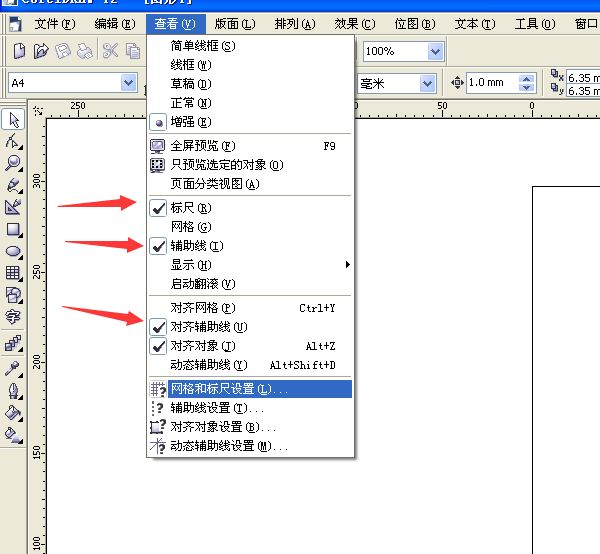Choose 全屏预览(F) full-screen preview
600x554 pixels.
tap(250, 146)
